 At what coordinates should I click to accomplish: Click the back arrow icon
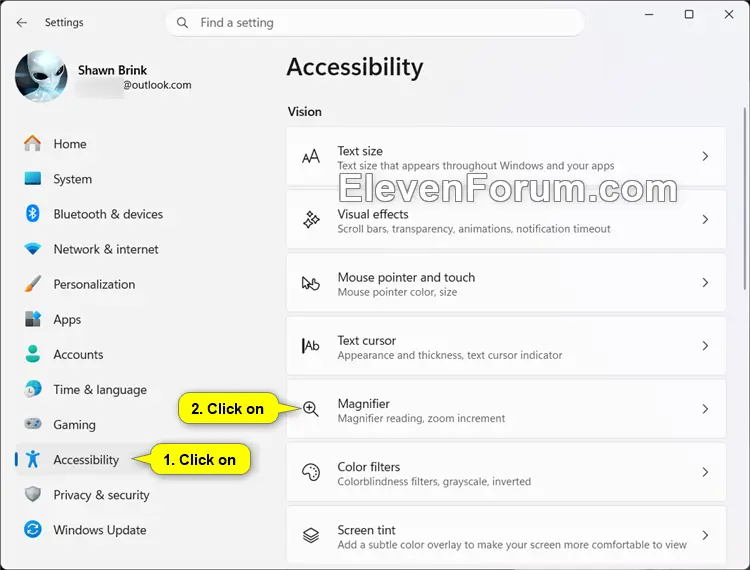[x=22, y=22]
